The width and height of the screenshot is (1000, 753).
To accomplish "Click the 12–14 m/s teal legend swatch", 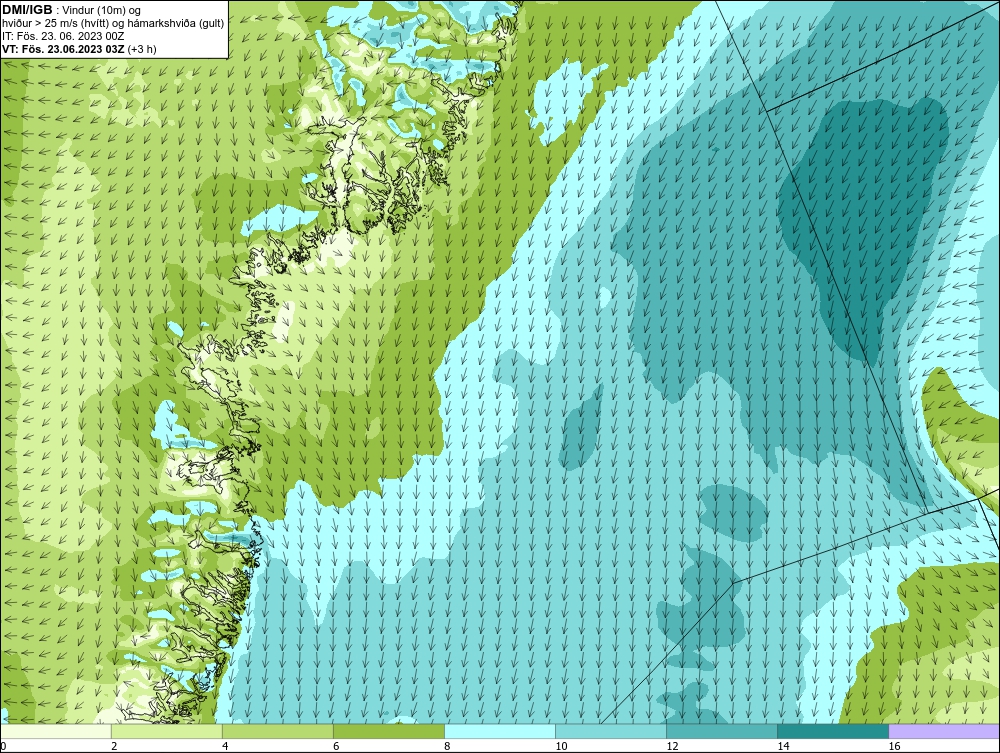I will 722,731.
